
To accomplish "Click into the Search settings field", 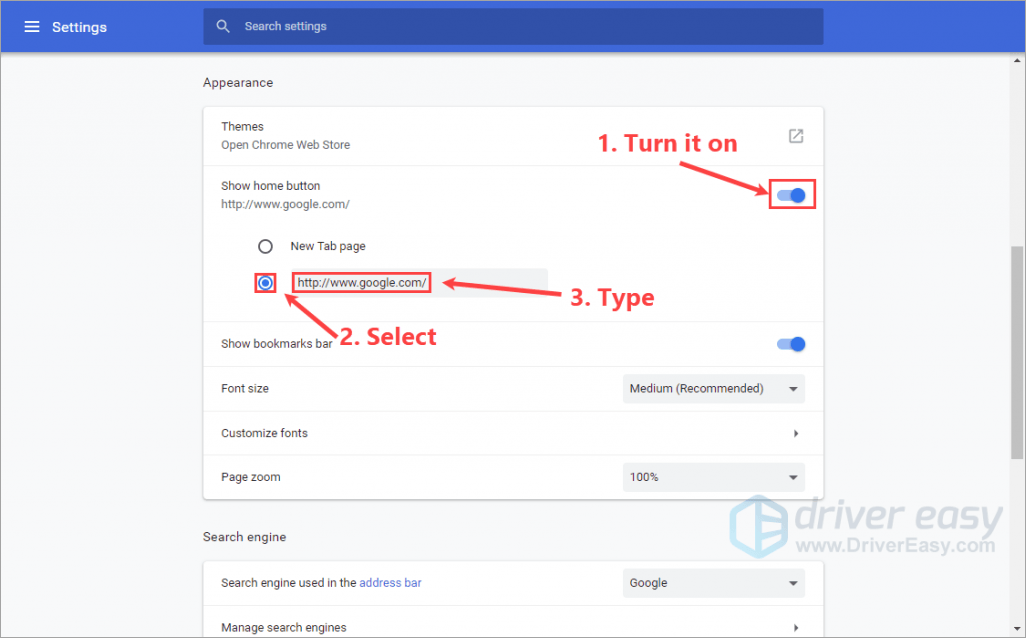I will tap(520, 26).
